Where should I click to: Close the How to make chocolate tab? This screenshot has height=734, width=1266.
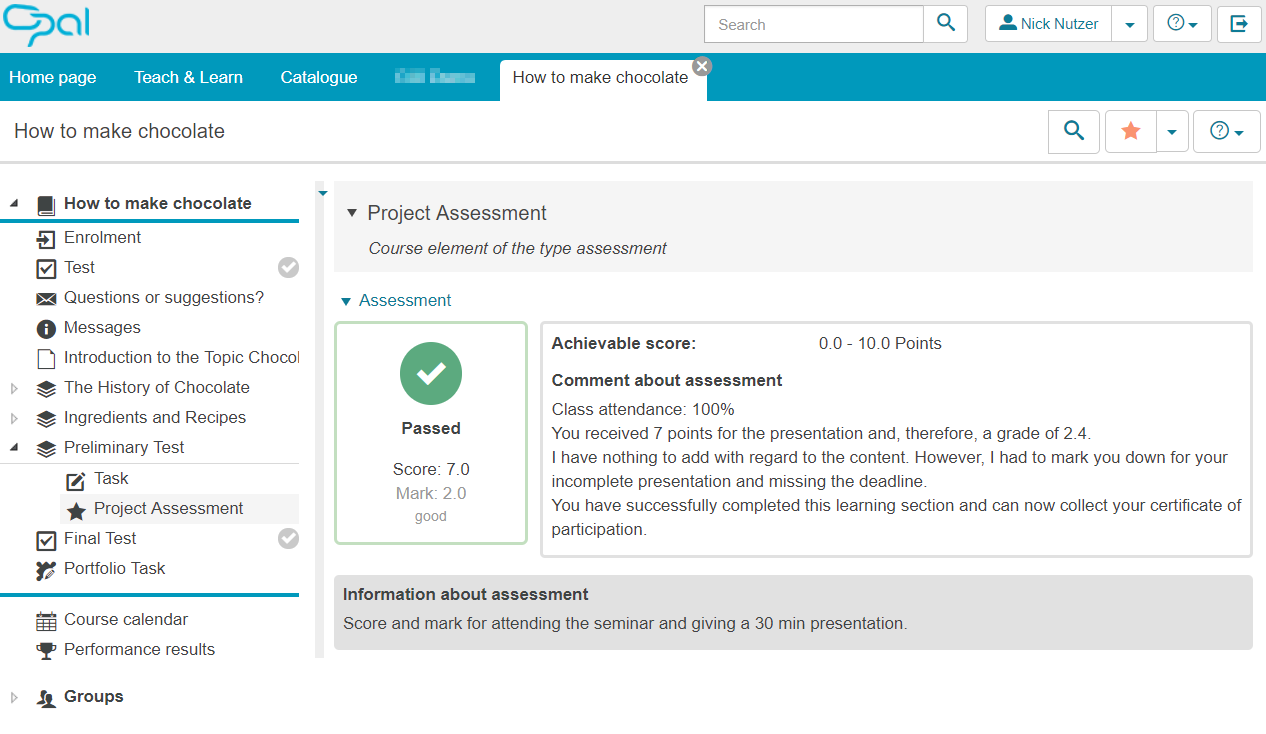pos(702,66)
